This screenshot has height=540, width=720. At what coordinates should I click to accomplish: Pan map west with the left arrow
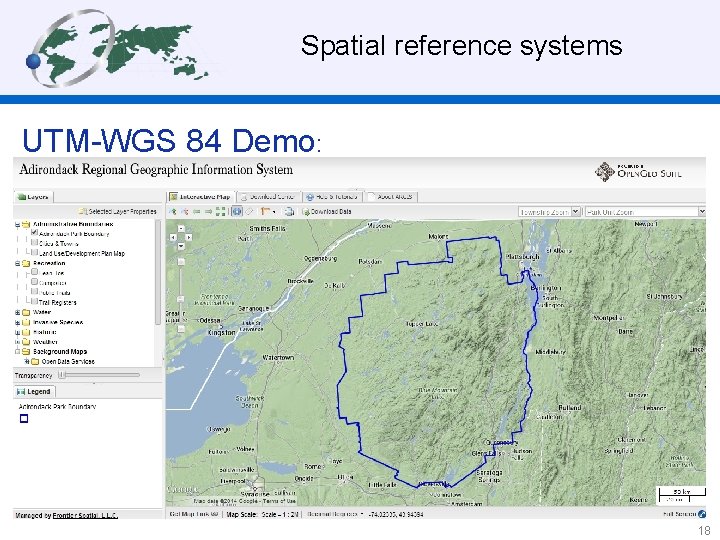(173, 237)
